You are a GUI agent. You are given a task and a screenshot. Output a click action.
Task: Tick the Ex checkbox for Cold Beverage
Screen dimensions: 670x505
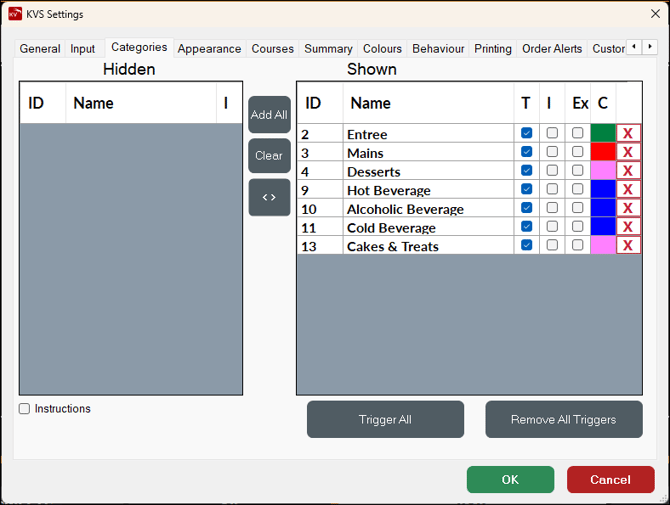[x=578, y=226]
